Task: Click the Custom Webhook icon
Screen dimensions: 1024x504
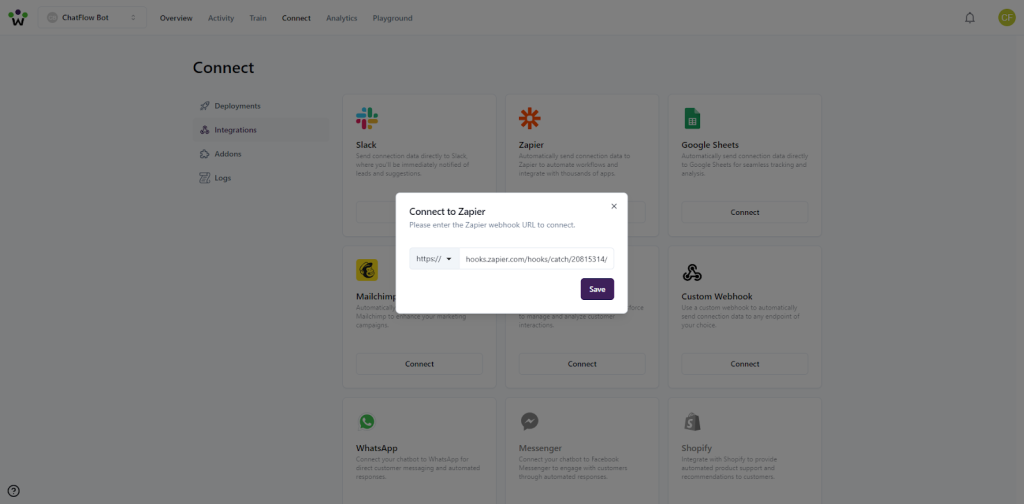Action: (691, 272)
